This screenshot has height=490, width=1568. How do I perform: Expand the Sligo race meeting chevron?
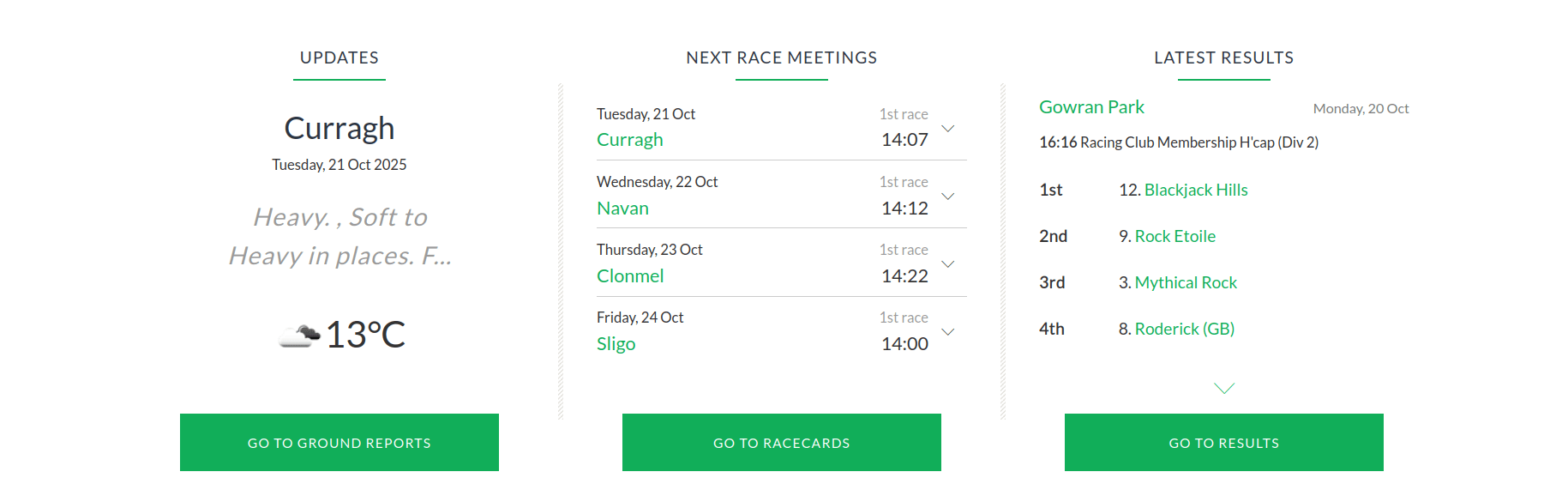click(x=948, y=331)
